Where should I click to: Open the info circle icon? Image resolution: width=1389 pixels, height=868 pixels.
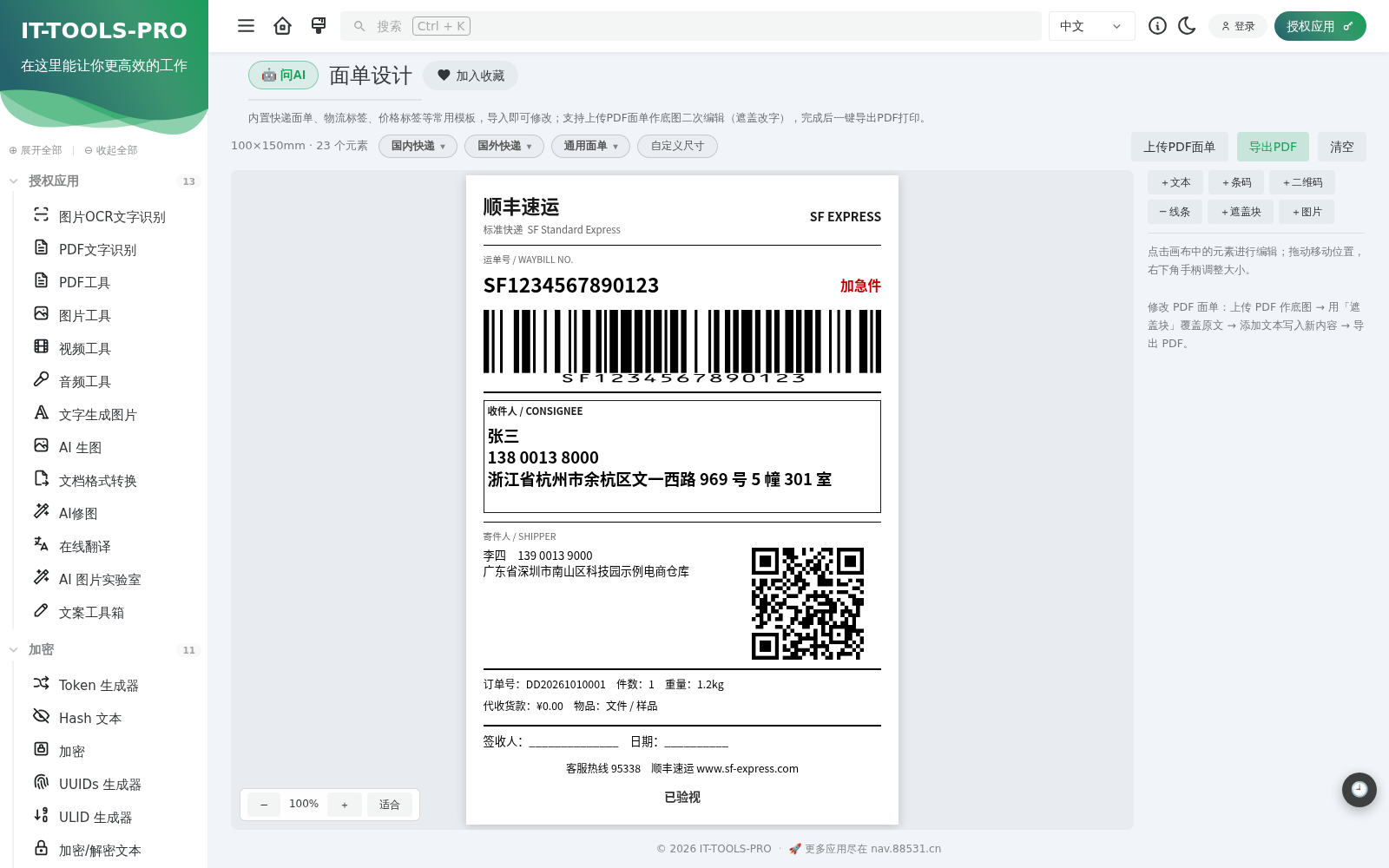click(x=1157, y=26)
